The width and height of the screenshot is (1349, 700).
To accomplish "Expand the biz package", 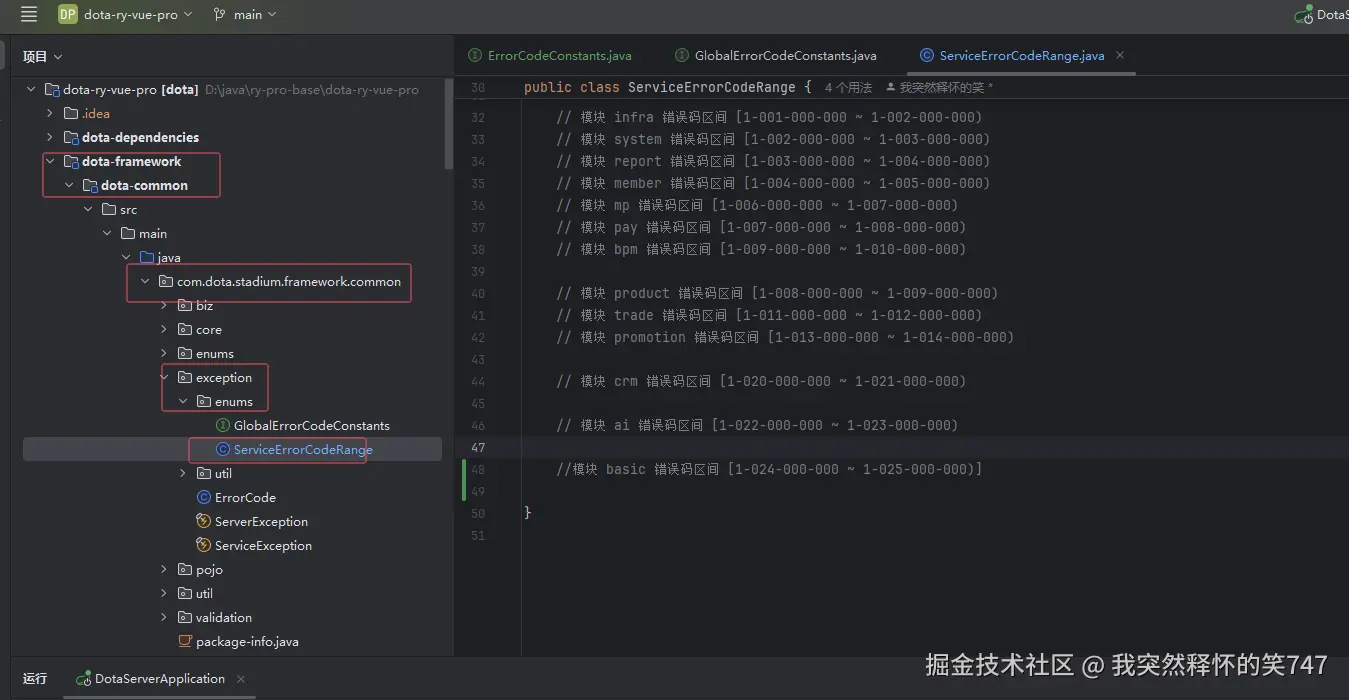I will (164, 305).
